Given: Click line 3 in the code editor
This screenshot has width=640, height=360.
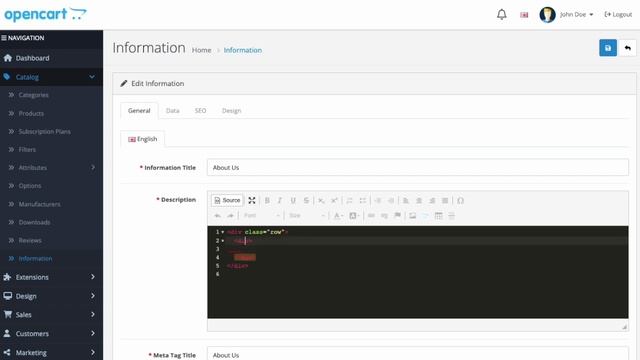Looking at the screenshot, I should 418,249.
